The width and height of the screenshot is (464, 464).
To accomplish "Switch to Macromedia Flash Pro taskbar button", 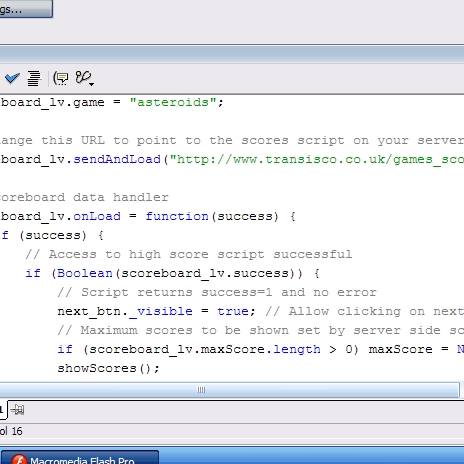I will pos(79,457).
